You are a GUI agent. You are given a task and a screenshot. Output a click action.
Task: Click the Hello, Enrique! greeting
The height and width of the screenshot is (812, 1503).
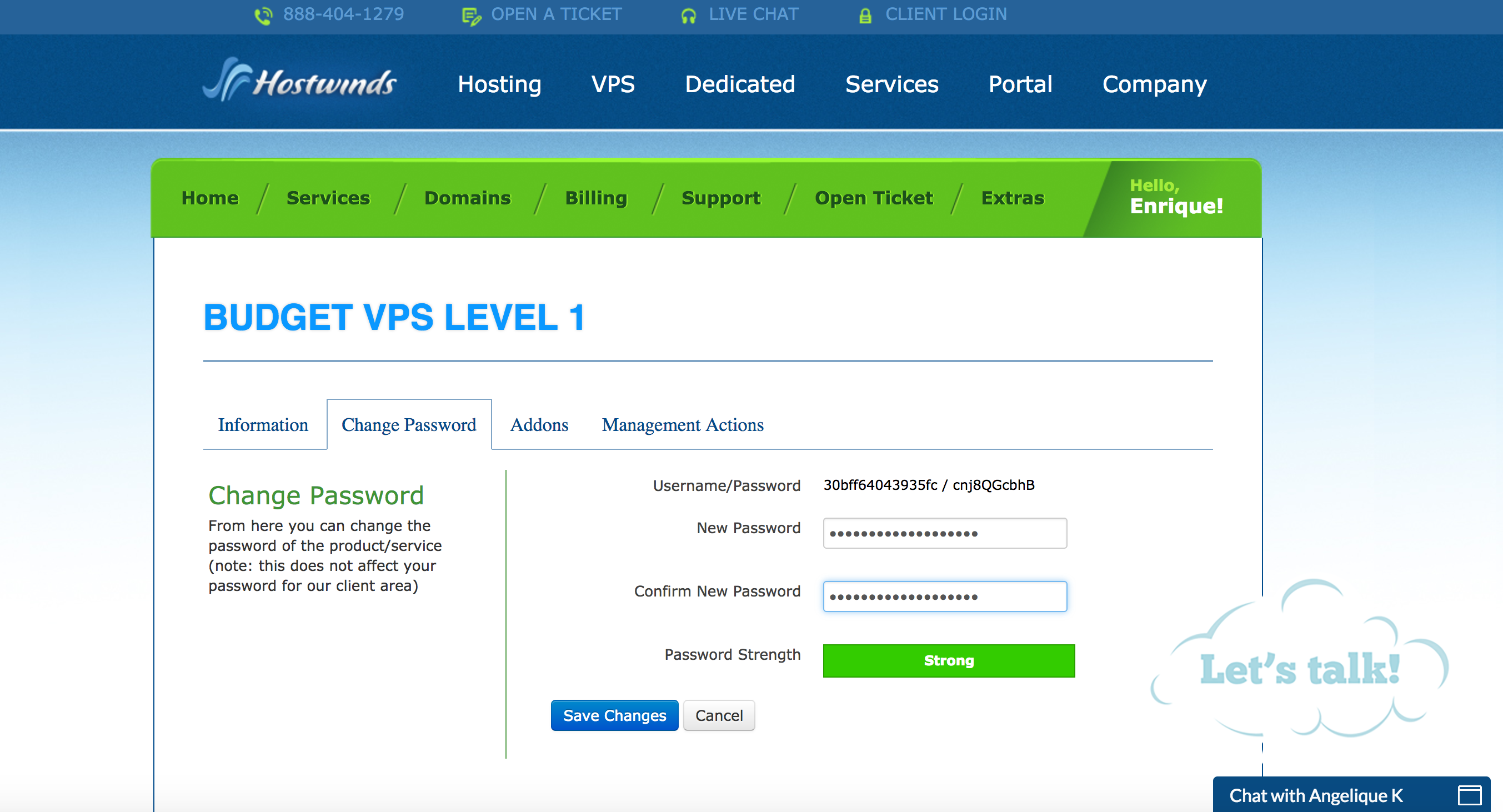[1176, 197]
